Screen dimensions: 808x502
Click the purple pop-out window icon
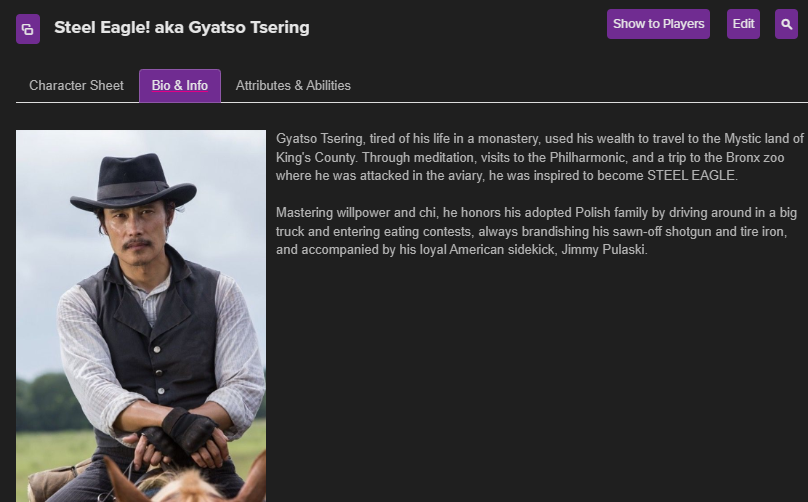pos(28,28)
